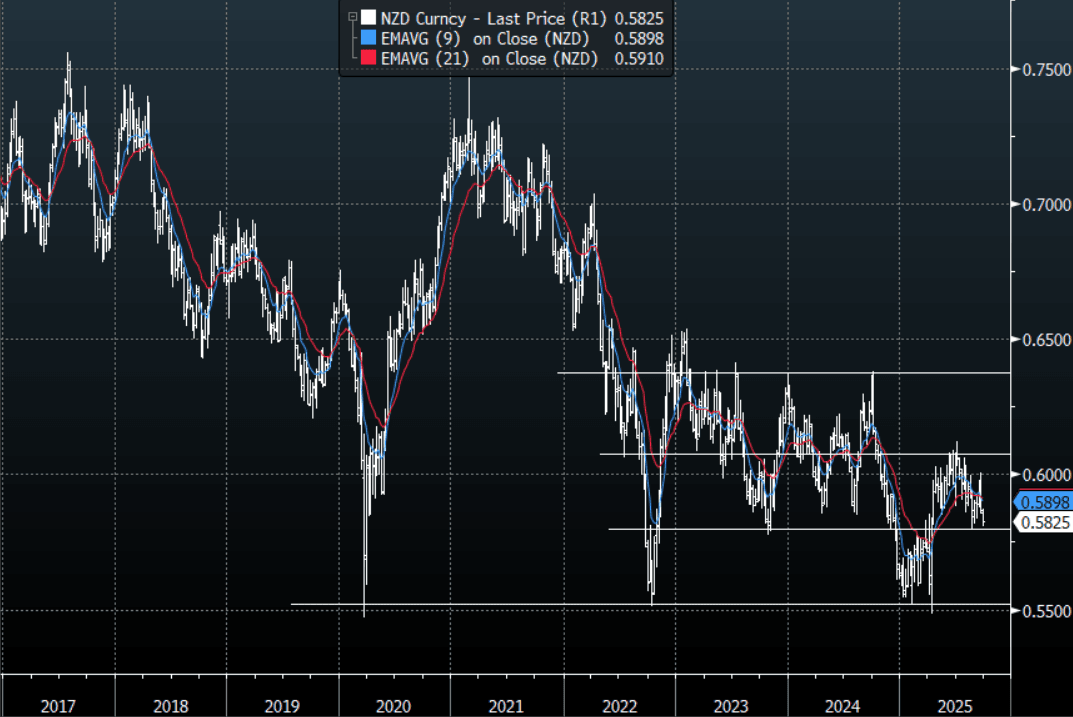Viewport: 1073px width, 717px height.
Task: Click the 2022 label on the time axis
Action: point(619,706)
